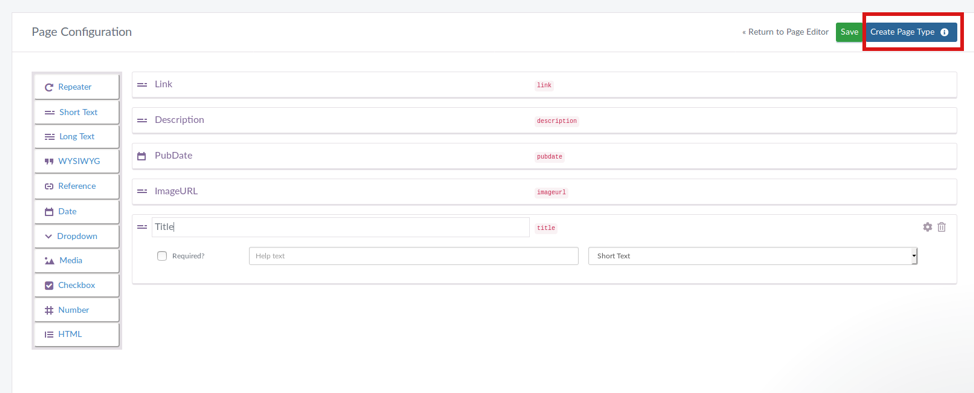Follow the Return to Page Editor link
974x393 pixels.
click(785, 32)
